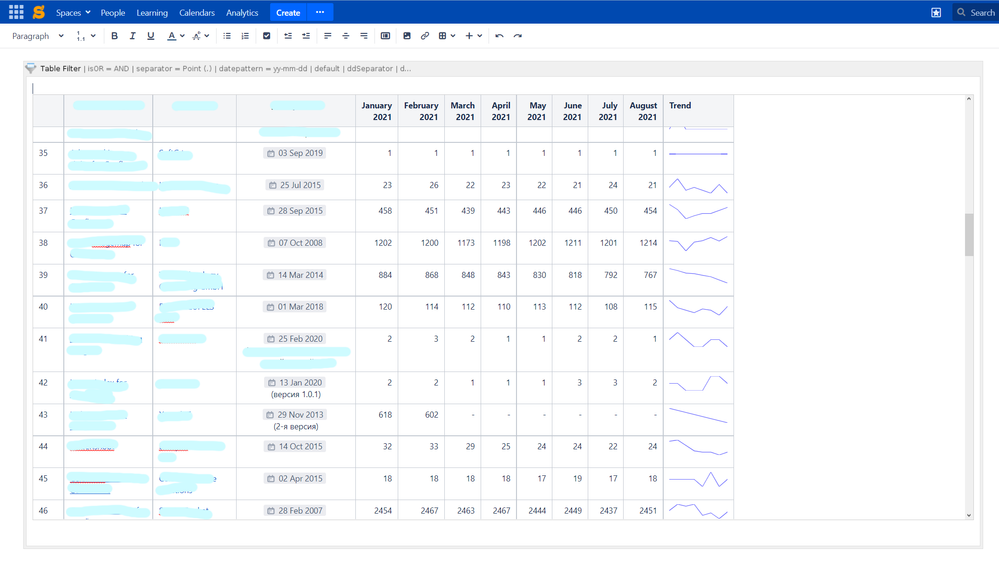Image resolution: width=999 pixels, height=567 pixels.
Task: Go to the Analytics menu item
Action: (242, 13)
